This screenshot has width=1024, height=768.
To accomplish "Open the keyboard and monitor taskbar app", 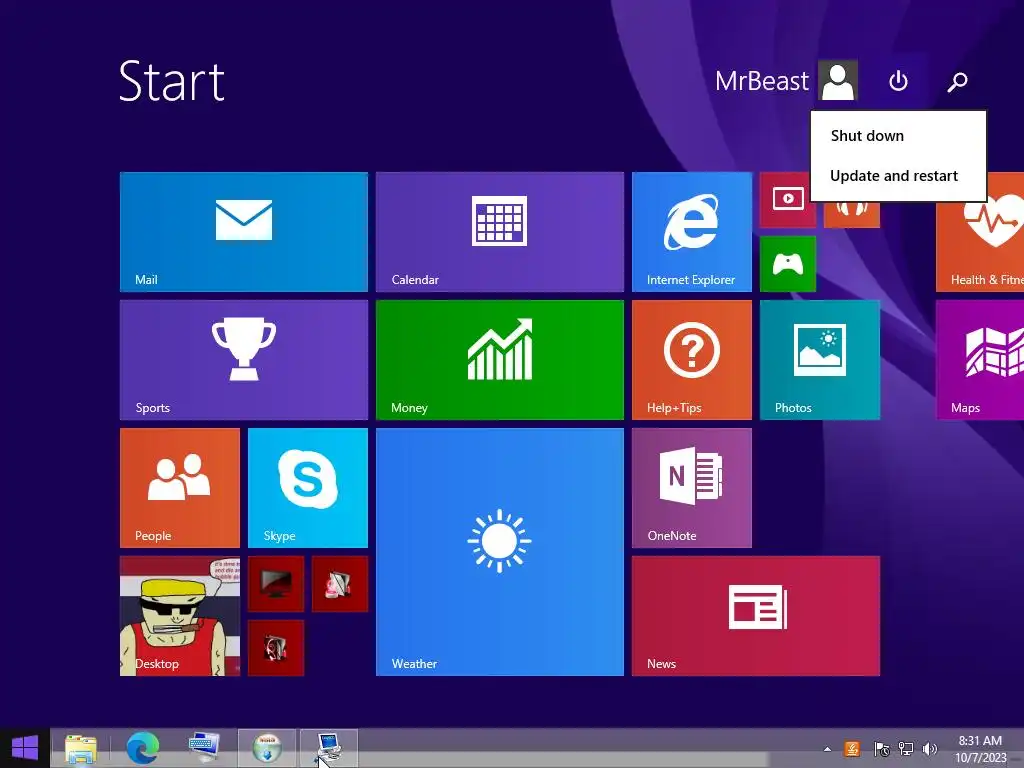I will pos(204,748).
